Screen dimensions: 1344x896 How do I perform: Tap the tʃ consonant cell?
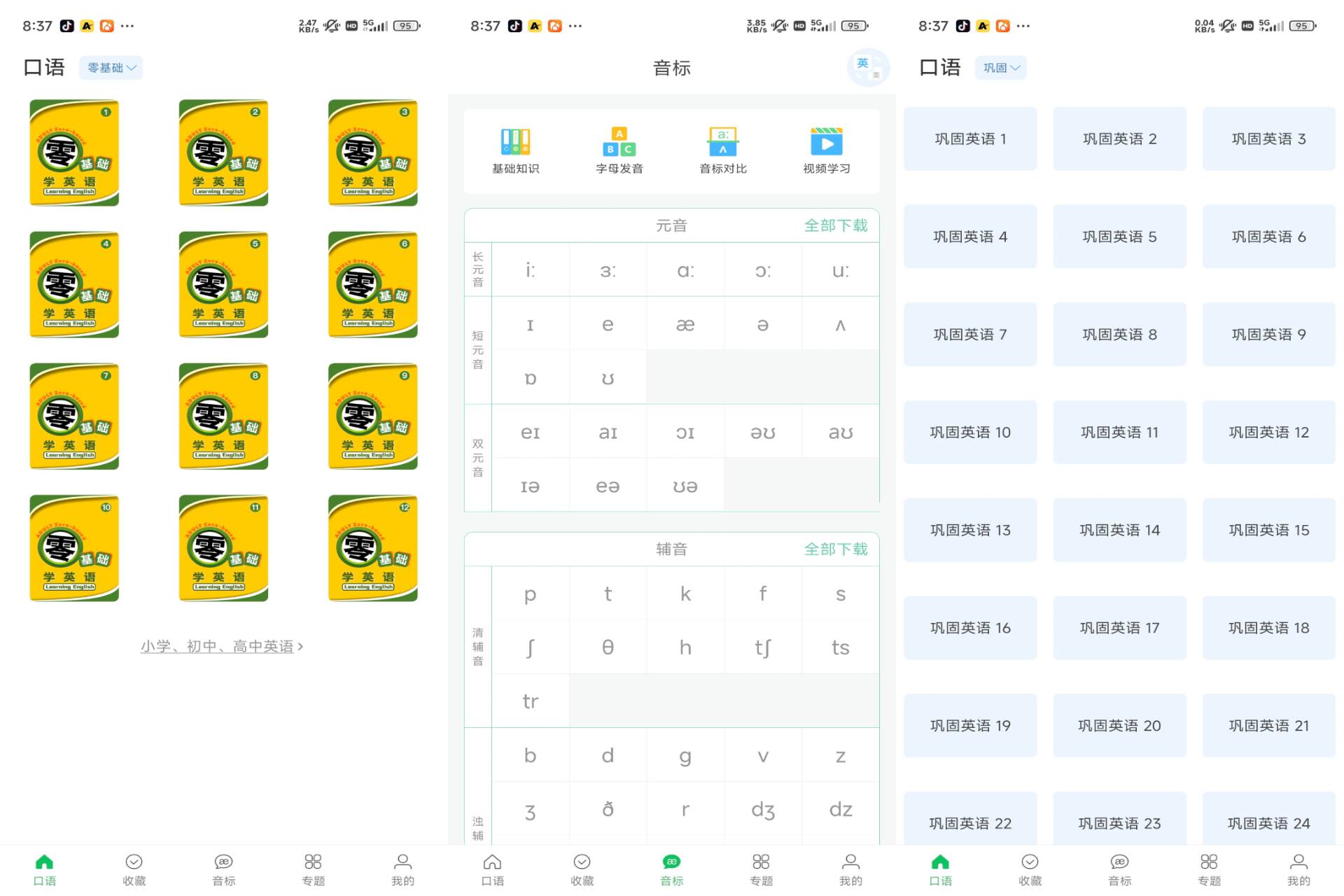pos(763,647)
